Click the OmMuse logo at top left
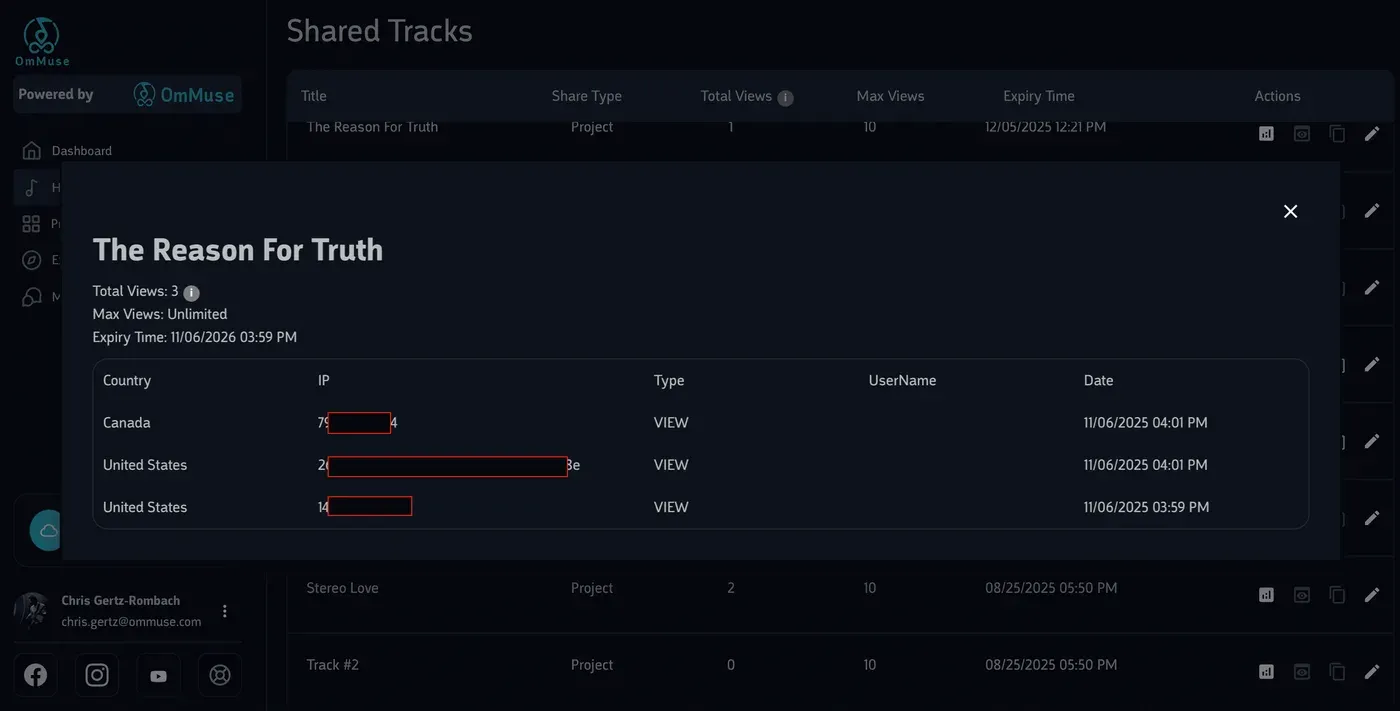 click(x=42, y=42)
